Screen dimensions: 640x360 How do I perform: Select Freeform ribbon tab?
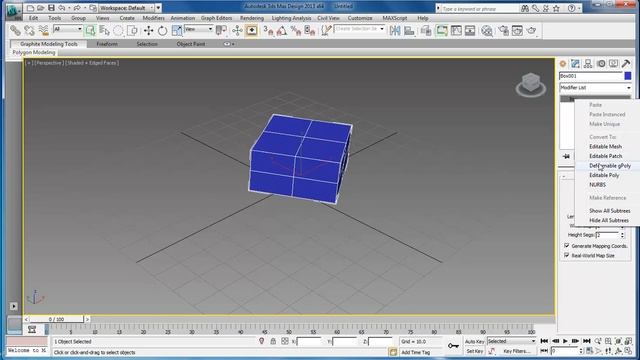(x=107, y=44)
